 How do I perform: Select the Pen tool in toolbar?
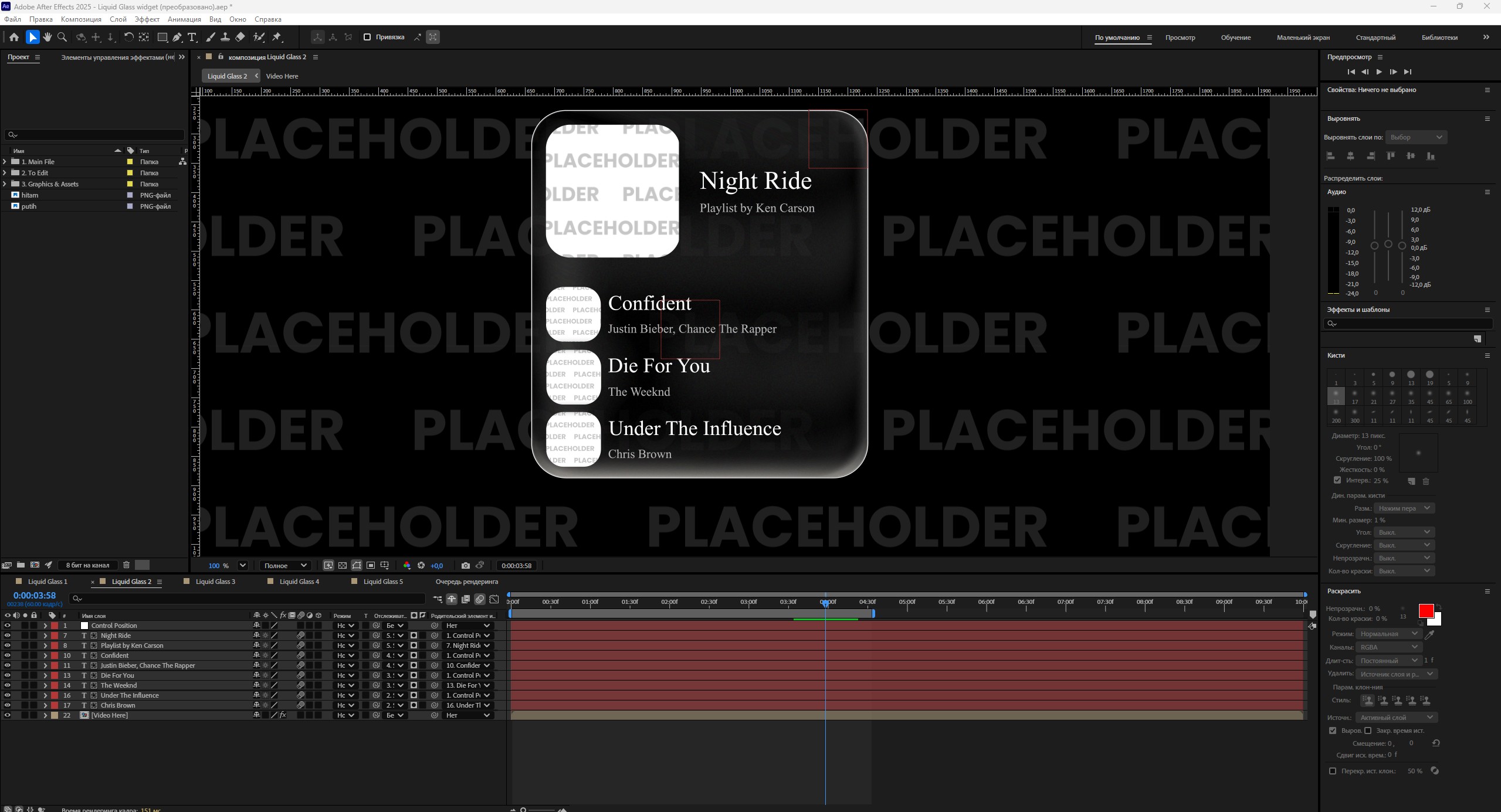pos(177,37)
